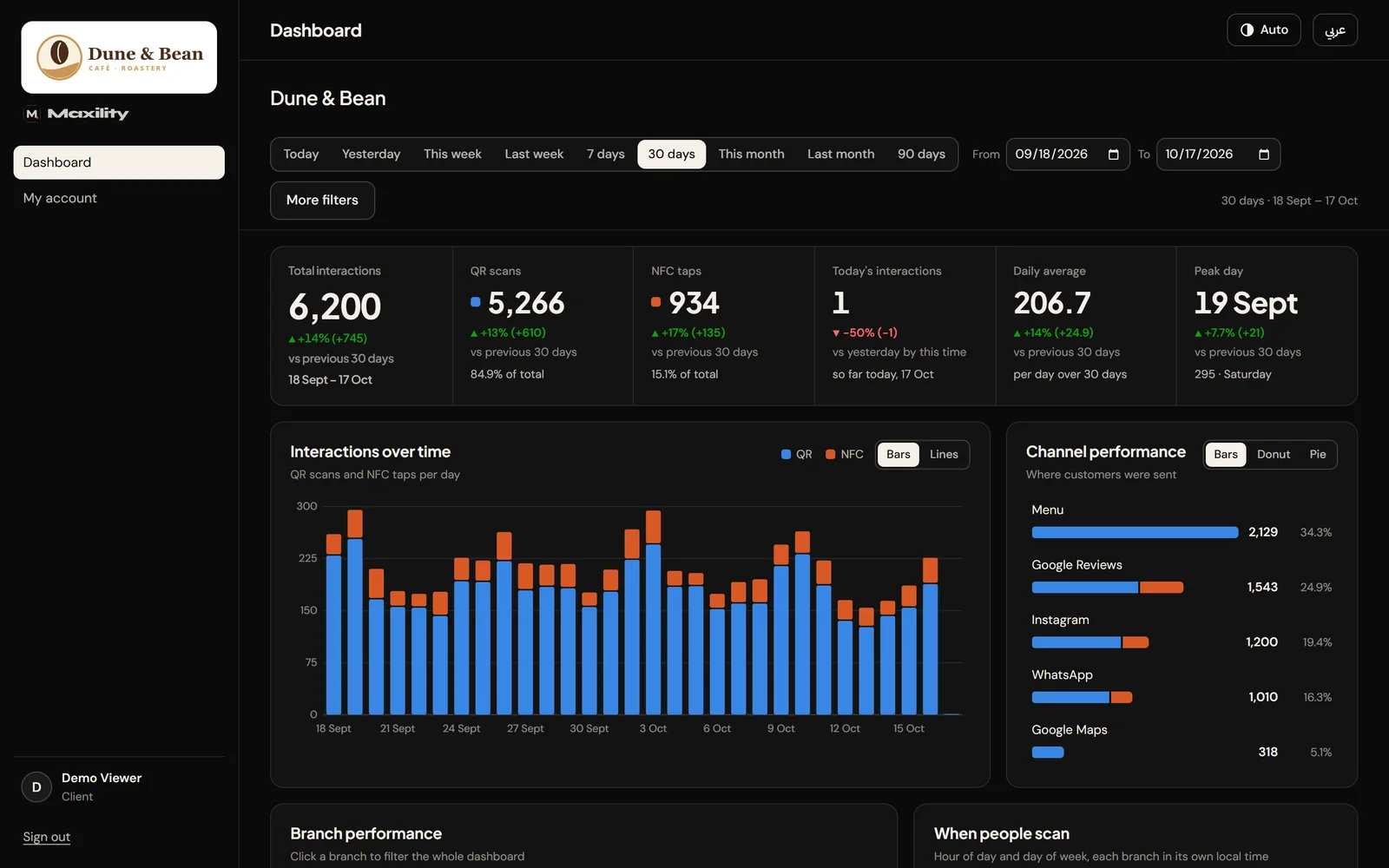
Task: Click the Daily average value 206.7
Action: 1052,303
